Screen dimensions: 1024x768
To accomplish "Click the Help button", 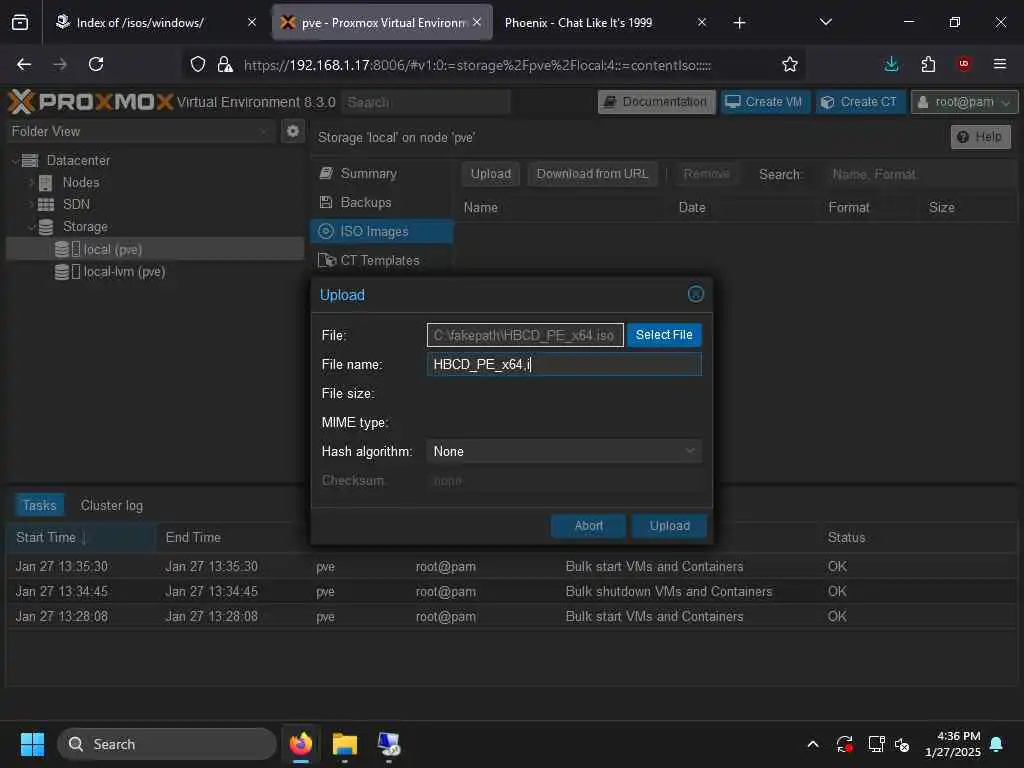I will 980,136.
